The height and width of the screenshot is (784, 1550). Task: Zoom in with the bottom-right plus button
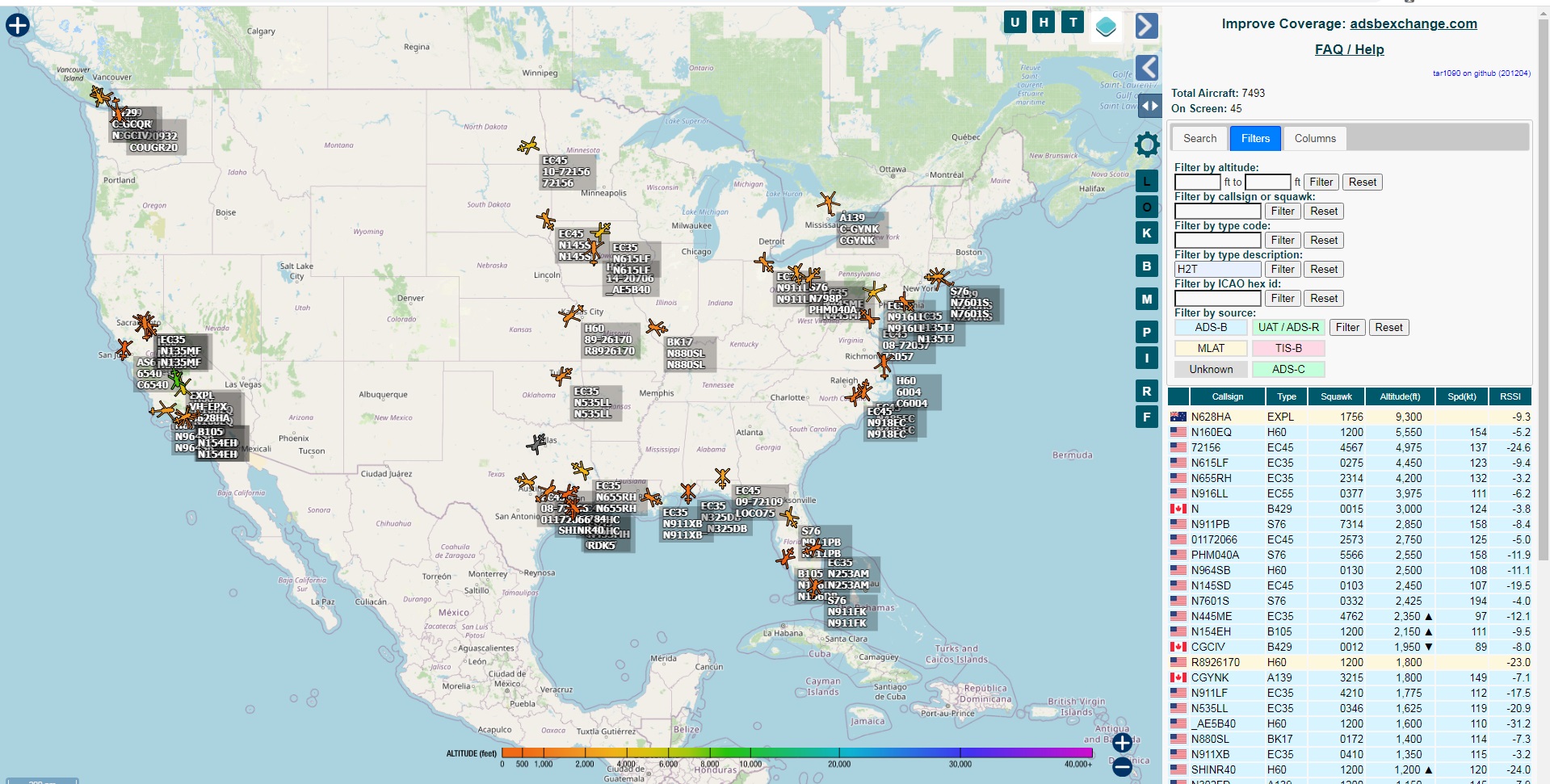tap(1122, 742)
